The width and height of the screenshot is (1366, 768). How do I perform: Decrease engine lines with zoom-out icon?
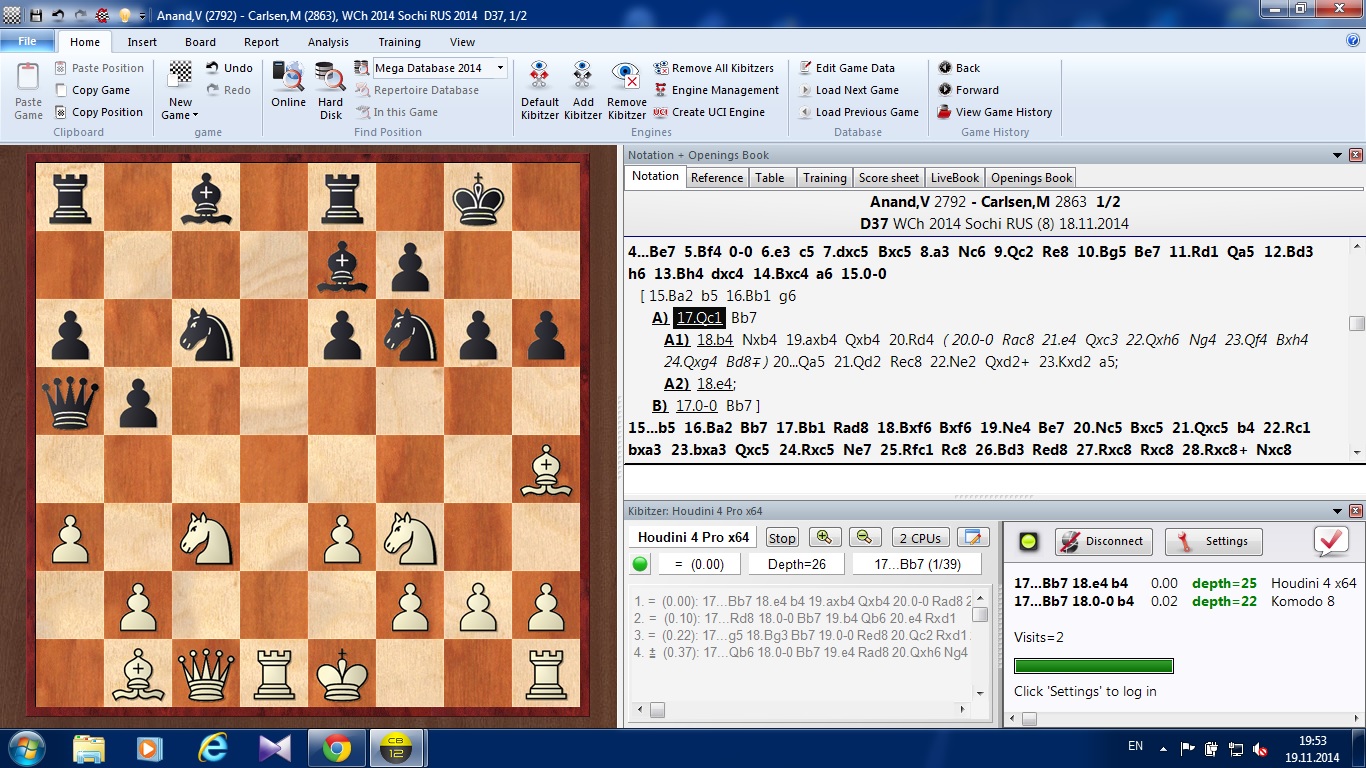click(x=865, y=537)
